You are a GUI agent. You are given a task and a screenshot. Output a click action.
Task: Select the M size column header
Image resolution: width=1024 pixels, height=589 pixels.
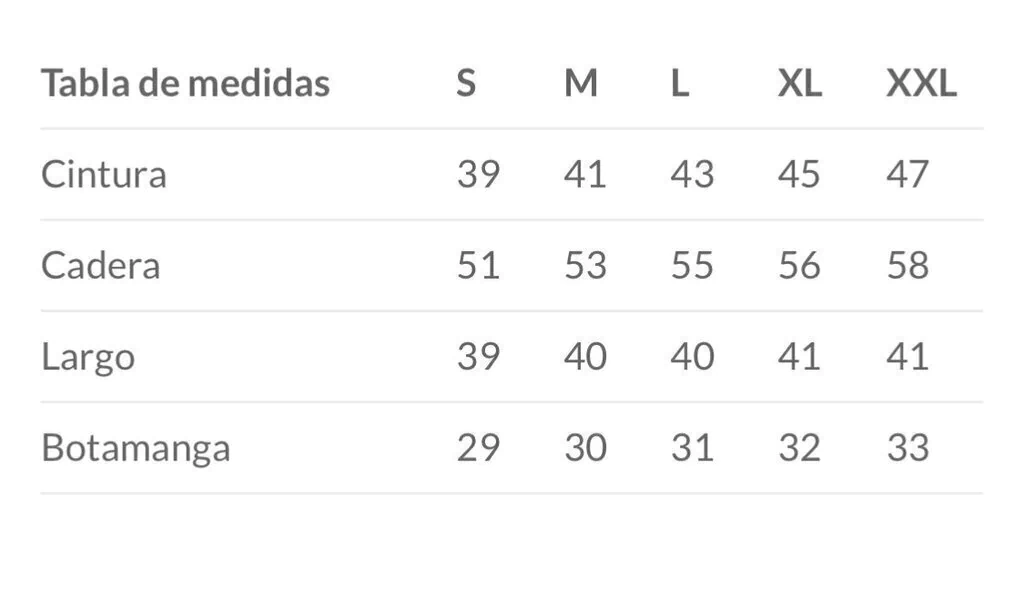581,84
